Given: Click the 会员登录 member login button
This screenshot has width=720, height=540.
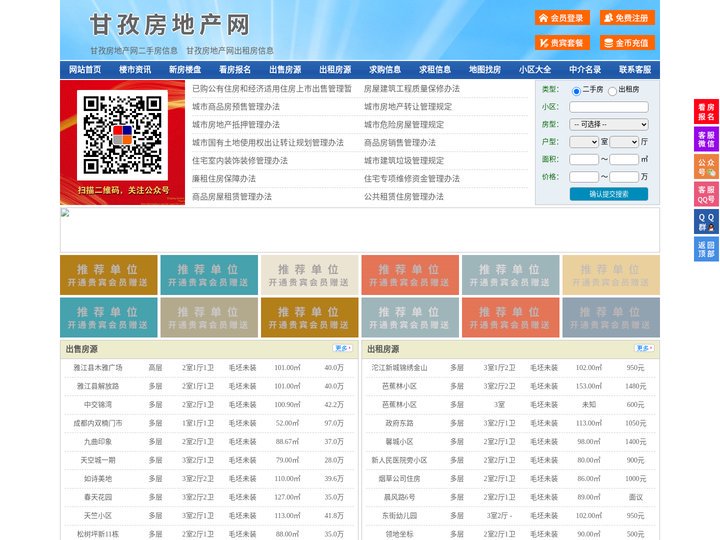Looking at the screenshot, I should click(562, 18).
